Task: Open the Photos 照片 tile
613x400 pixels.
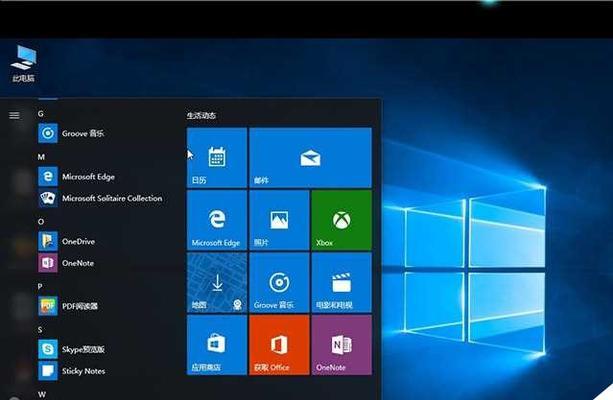Action: coord(279,220)
